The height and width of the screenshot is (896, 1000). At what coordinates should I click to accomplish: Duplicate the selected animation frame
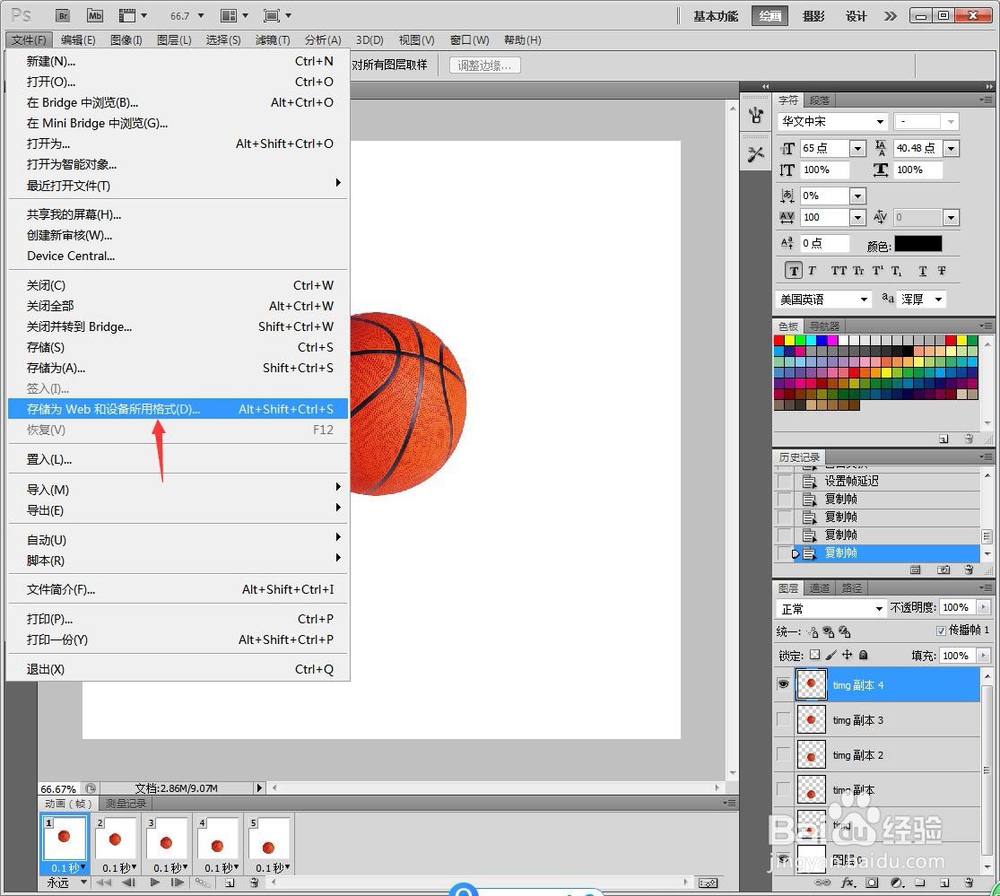point(230,883)
